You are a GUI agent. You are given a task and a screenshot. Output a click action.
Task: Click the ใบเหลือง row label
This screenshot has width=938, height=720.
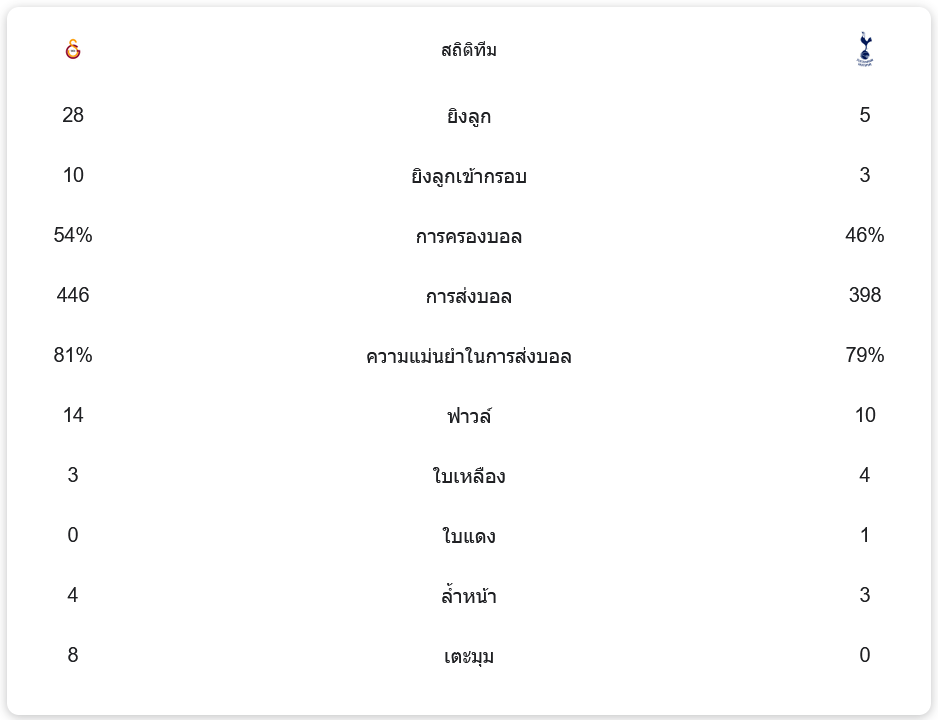(469, 476)
